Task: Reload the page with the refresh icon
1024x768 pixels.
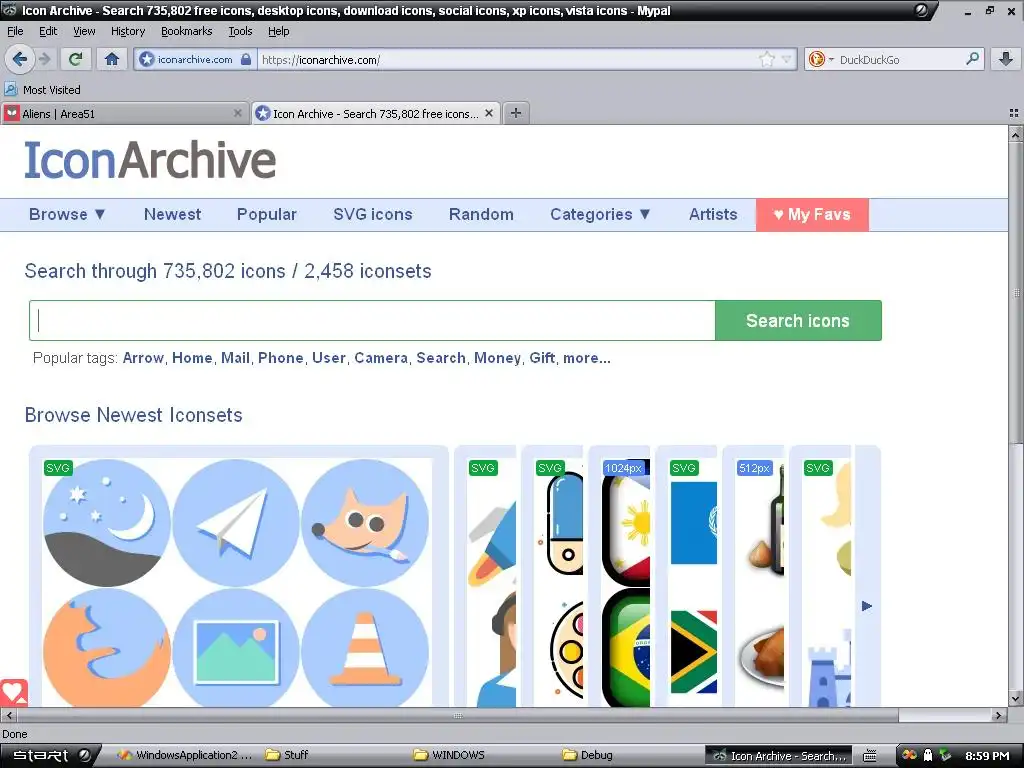Action: [x=75, y=59]
